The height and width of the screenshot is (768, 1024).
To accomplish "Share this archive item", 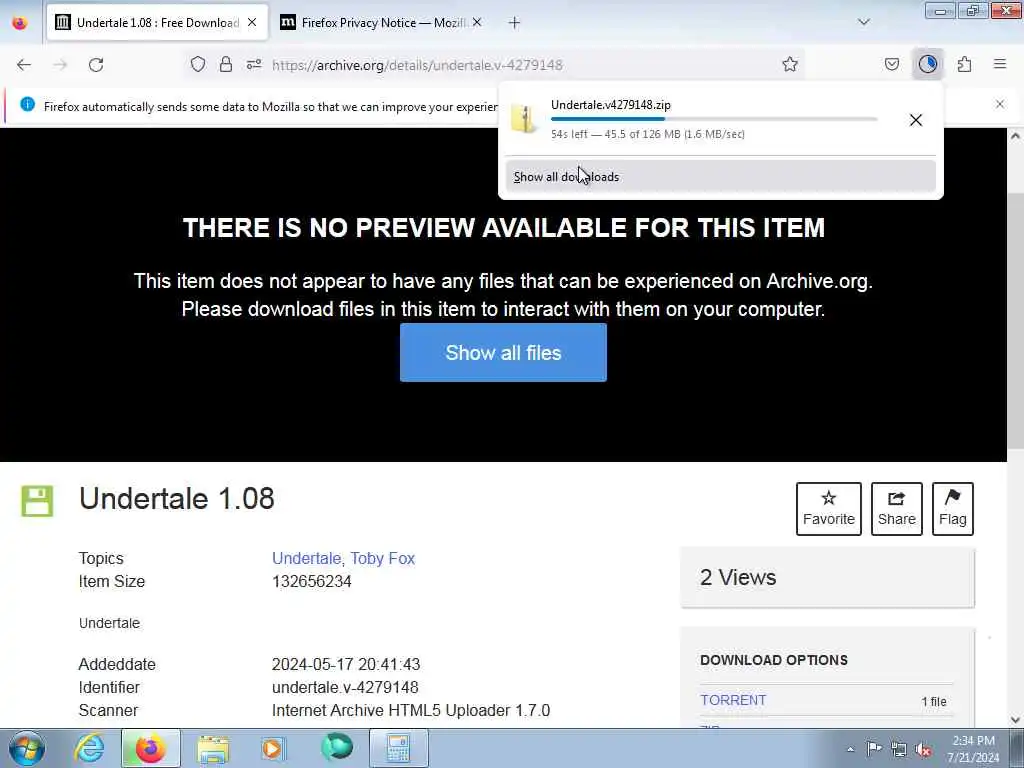I will [897, 509].
